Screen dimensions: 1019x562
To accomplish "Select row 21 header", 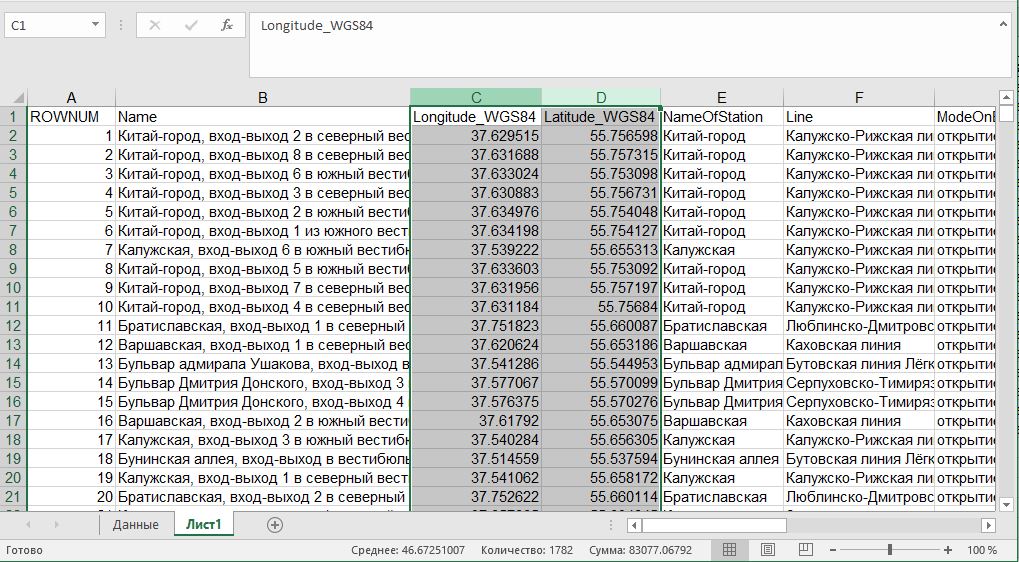I will [14, 497].
